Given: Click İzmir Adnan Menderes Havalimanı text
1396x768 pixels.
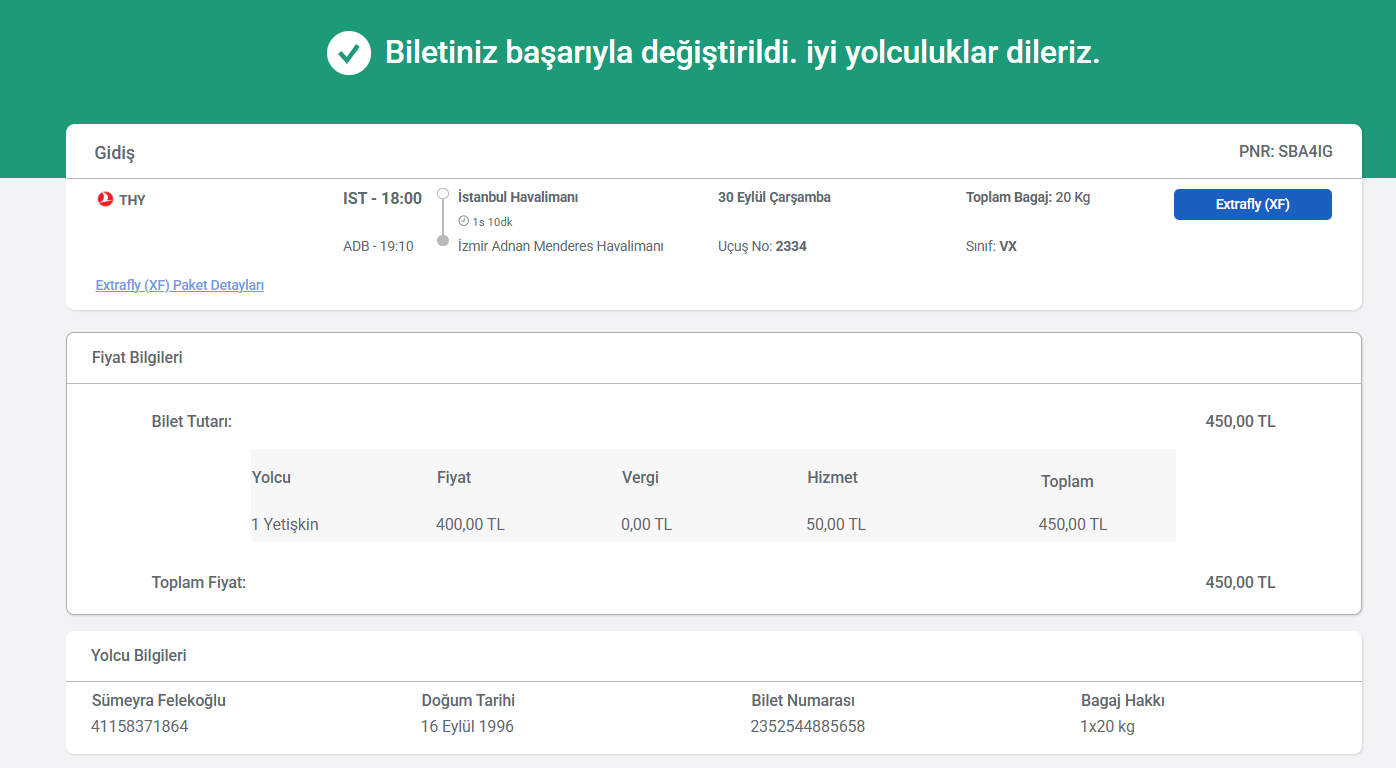Looking at the screenshot, I should pyautogui.click(x=561, y=246).
